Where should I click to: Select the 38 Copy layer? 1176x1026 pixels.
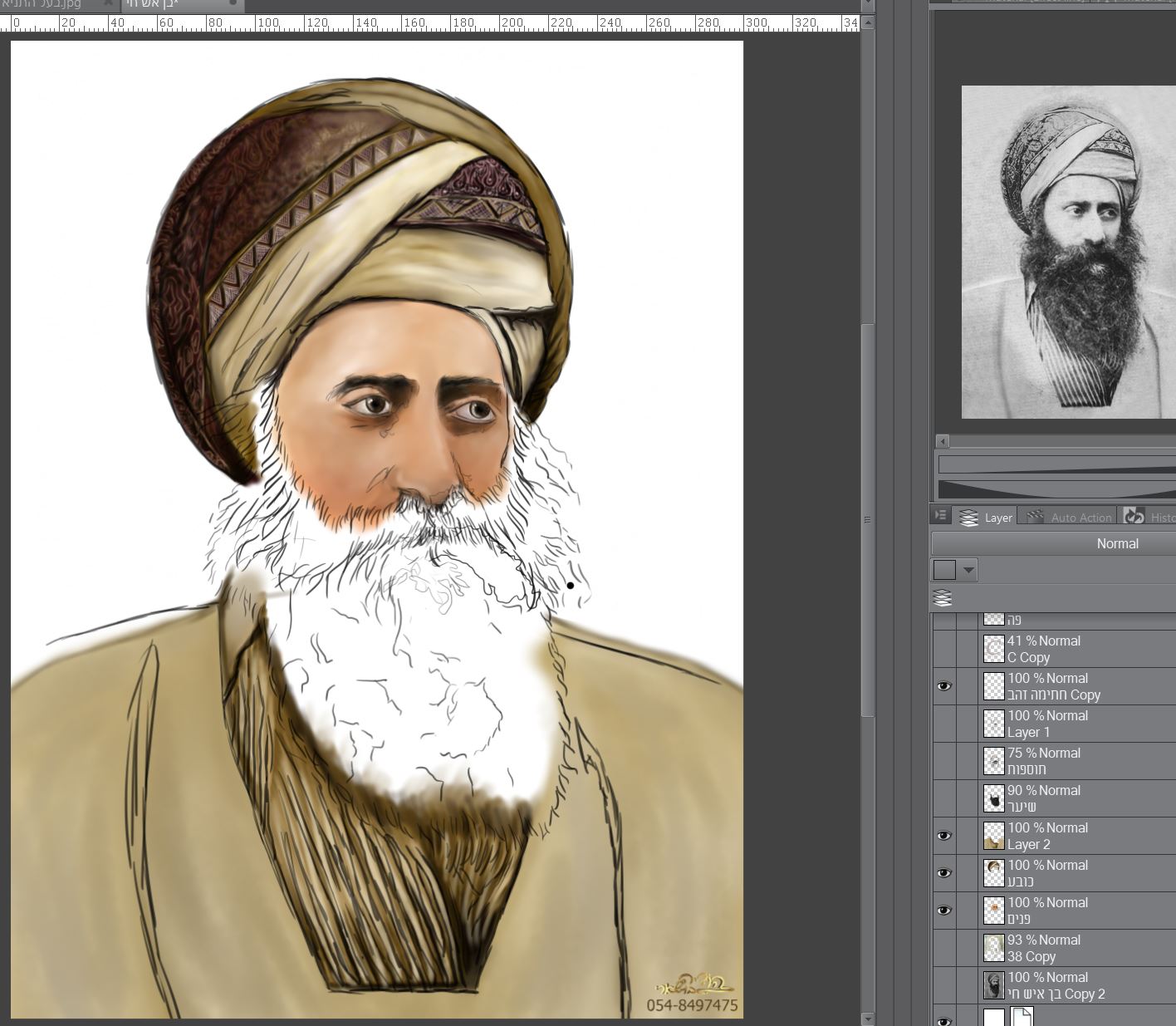(1080, 948)
